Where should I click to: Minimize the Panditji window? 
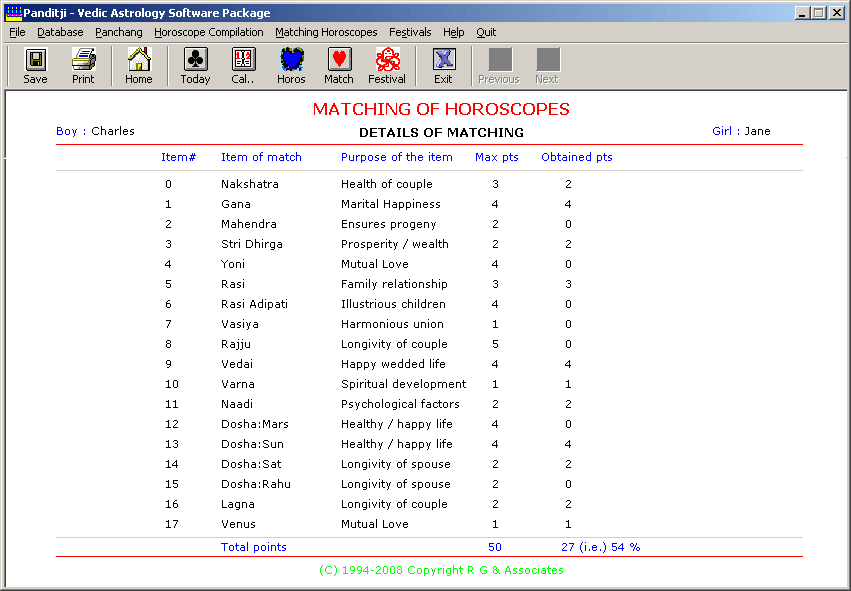pyautogui.click(x=802, y=12)
